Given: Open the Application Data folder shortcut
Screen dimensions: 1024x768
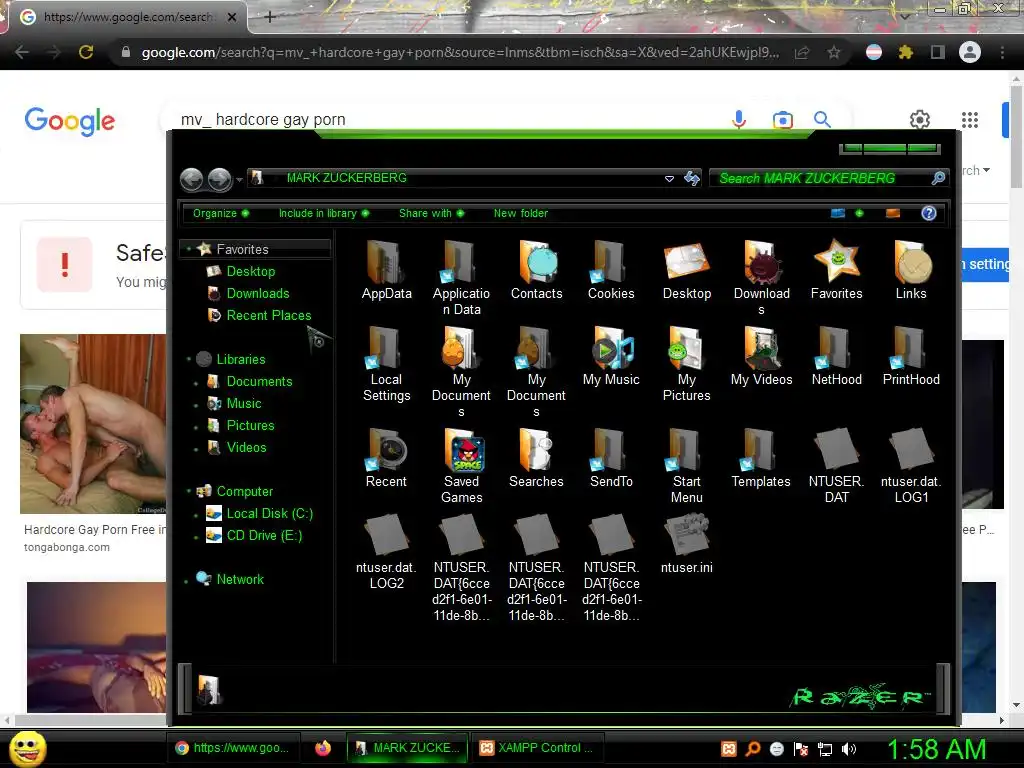Looking at the screenshot, I should (x=461, y=278).
